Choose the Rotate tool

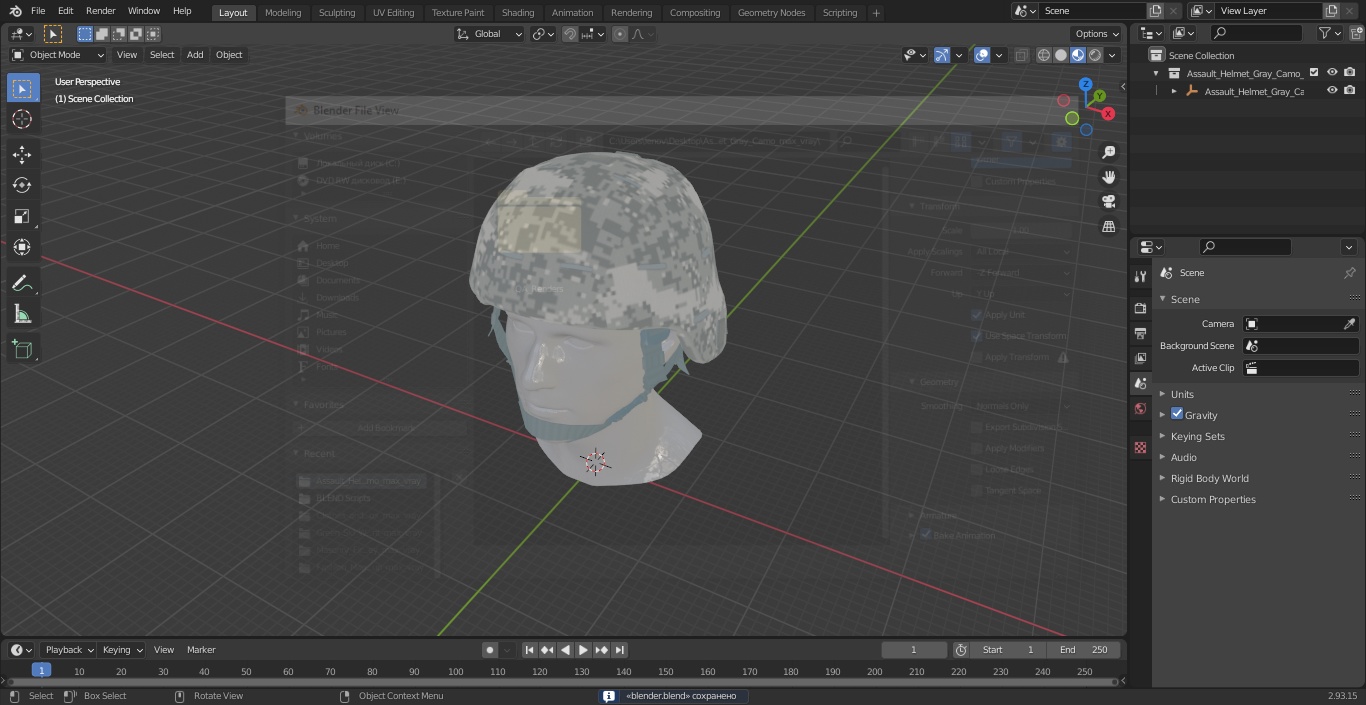(22, 185)
